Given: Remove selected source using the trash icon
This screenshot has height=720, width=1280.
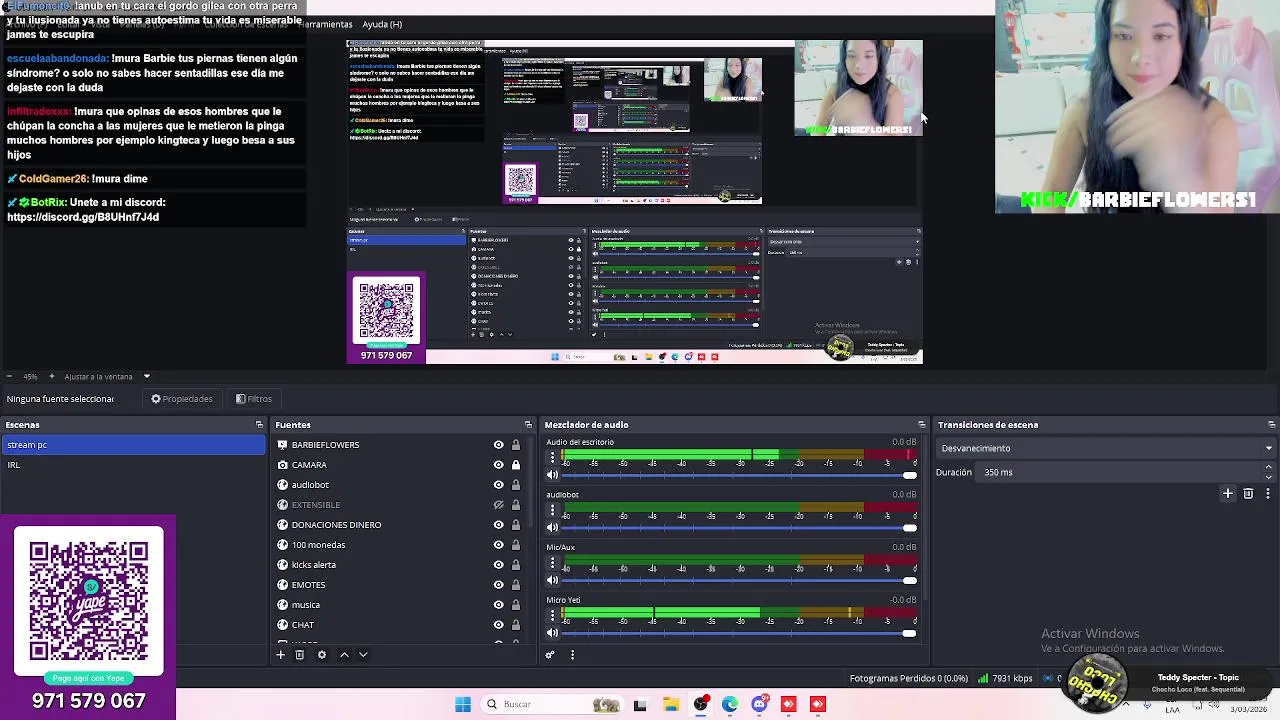Looking at the screenshot, I should coord(299,655).
